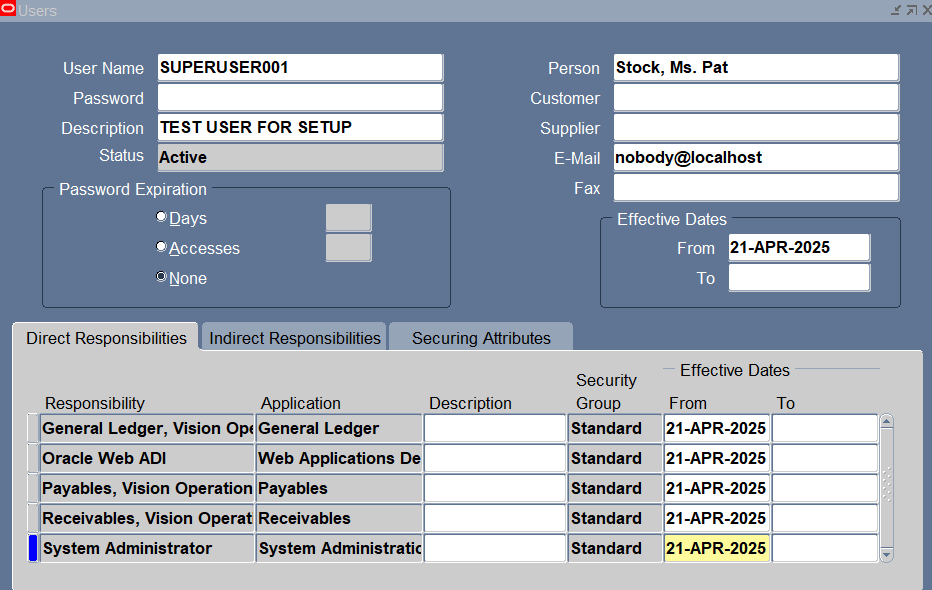Screen dimensions: 932x590
Task: Click application cell General Ledger
Action: (x=339, y=428)
